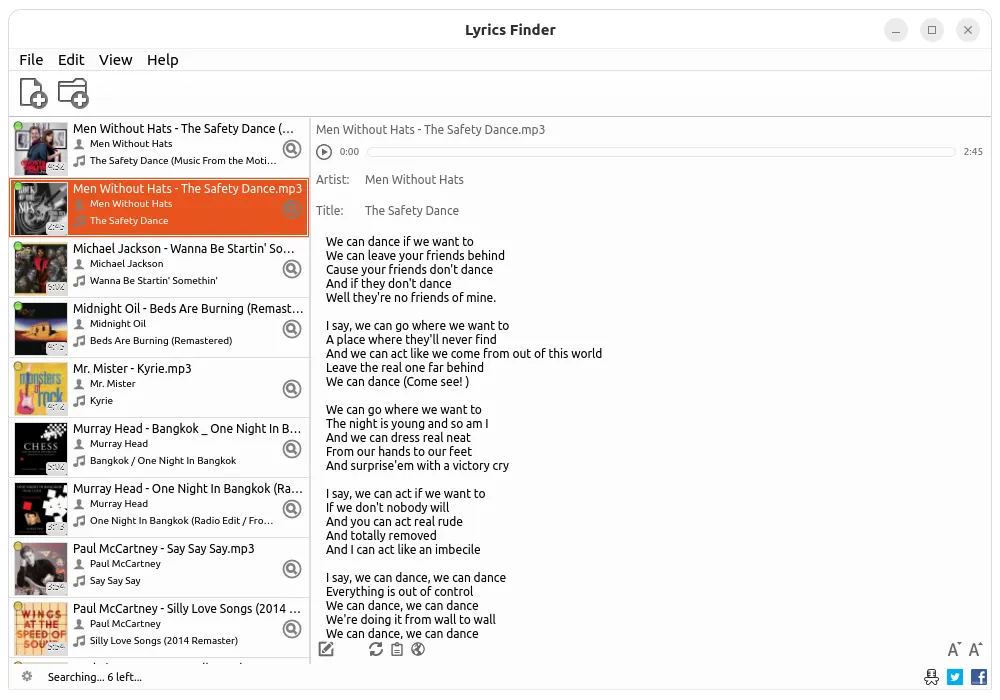Click lyric line 'Leave the real one far behind'
This screenshot has width=1000, height=700.
404,367
